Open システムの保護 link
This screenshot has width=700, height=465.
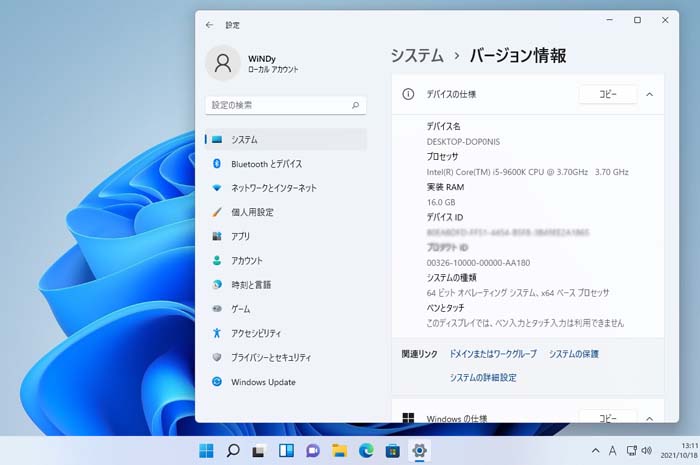pos(574,354)
